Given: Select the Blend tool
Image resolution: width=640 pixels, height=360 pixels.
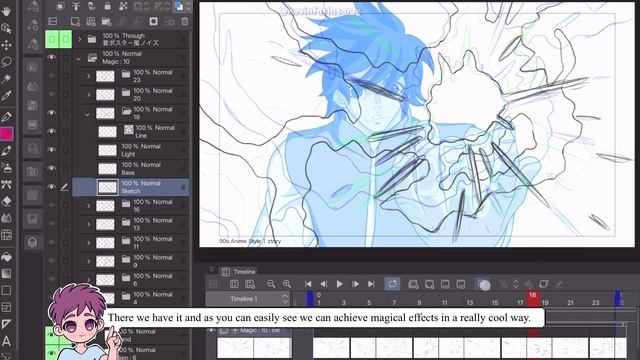Looking at the screenshot, I should [x=6, y=218].
